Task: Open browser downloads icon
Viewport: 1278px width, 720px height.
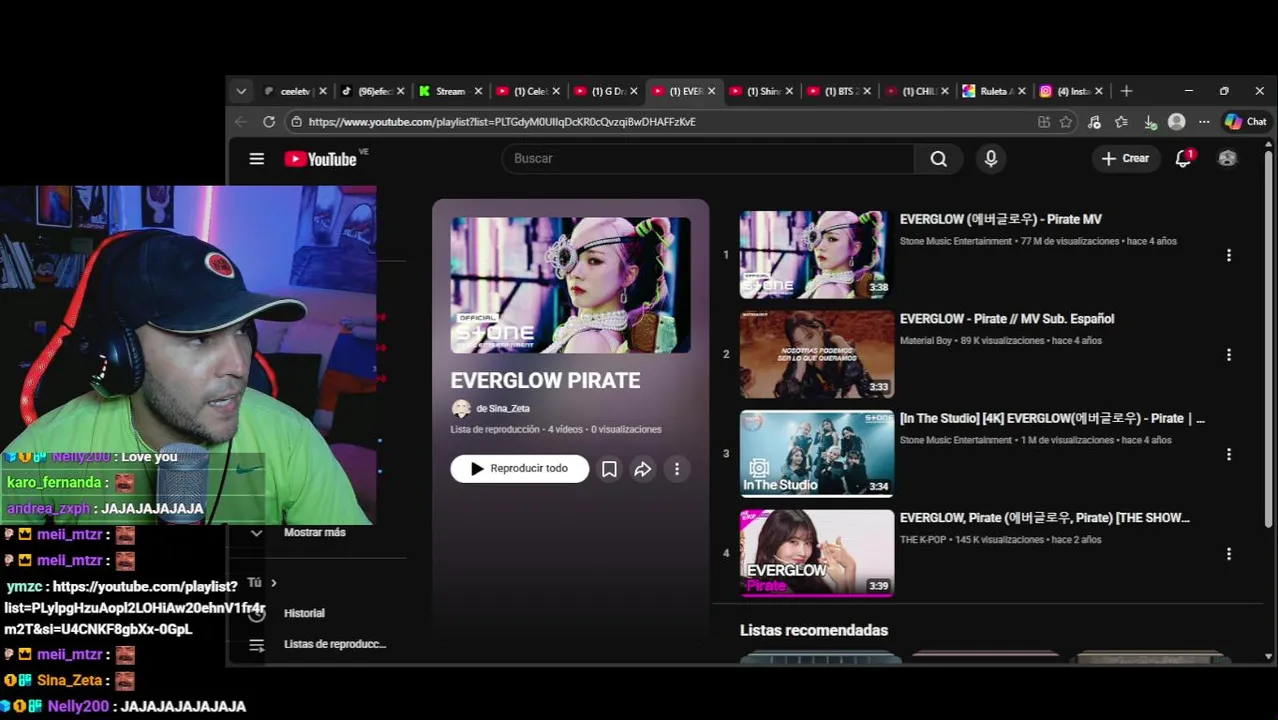Action: click(1150, 122)
